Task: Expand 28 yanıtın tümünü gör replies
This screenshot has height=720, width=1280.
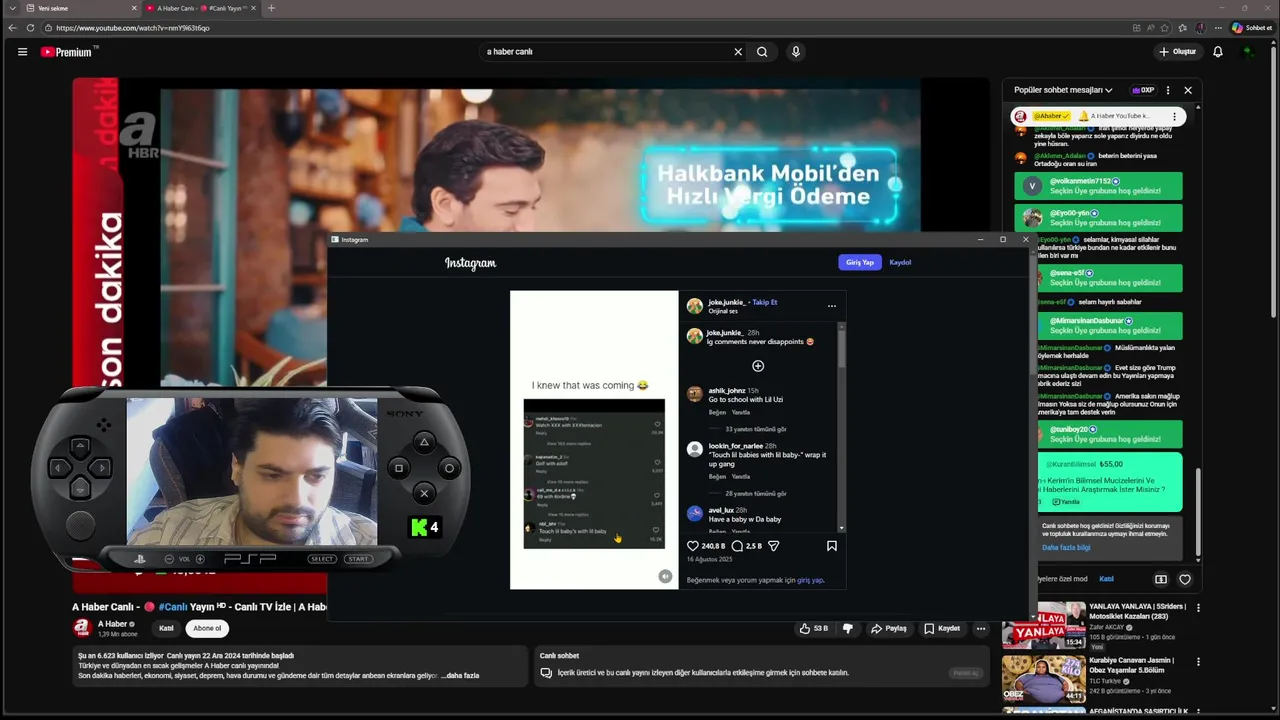Action: (756, 494)
